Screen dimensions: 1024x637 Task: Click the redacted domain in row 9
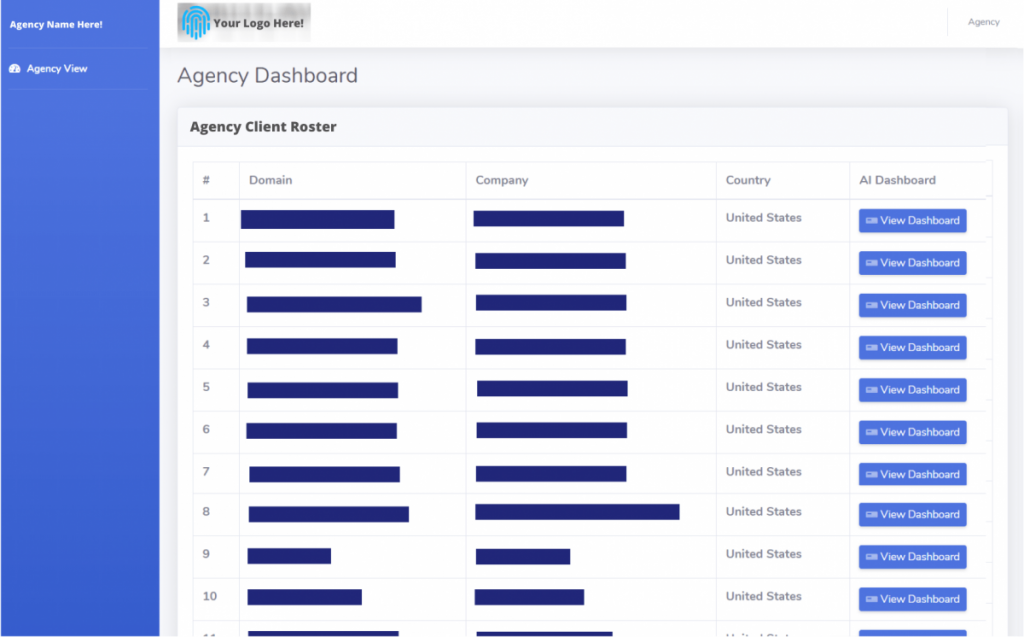(289, 556)
